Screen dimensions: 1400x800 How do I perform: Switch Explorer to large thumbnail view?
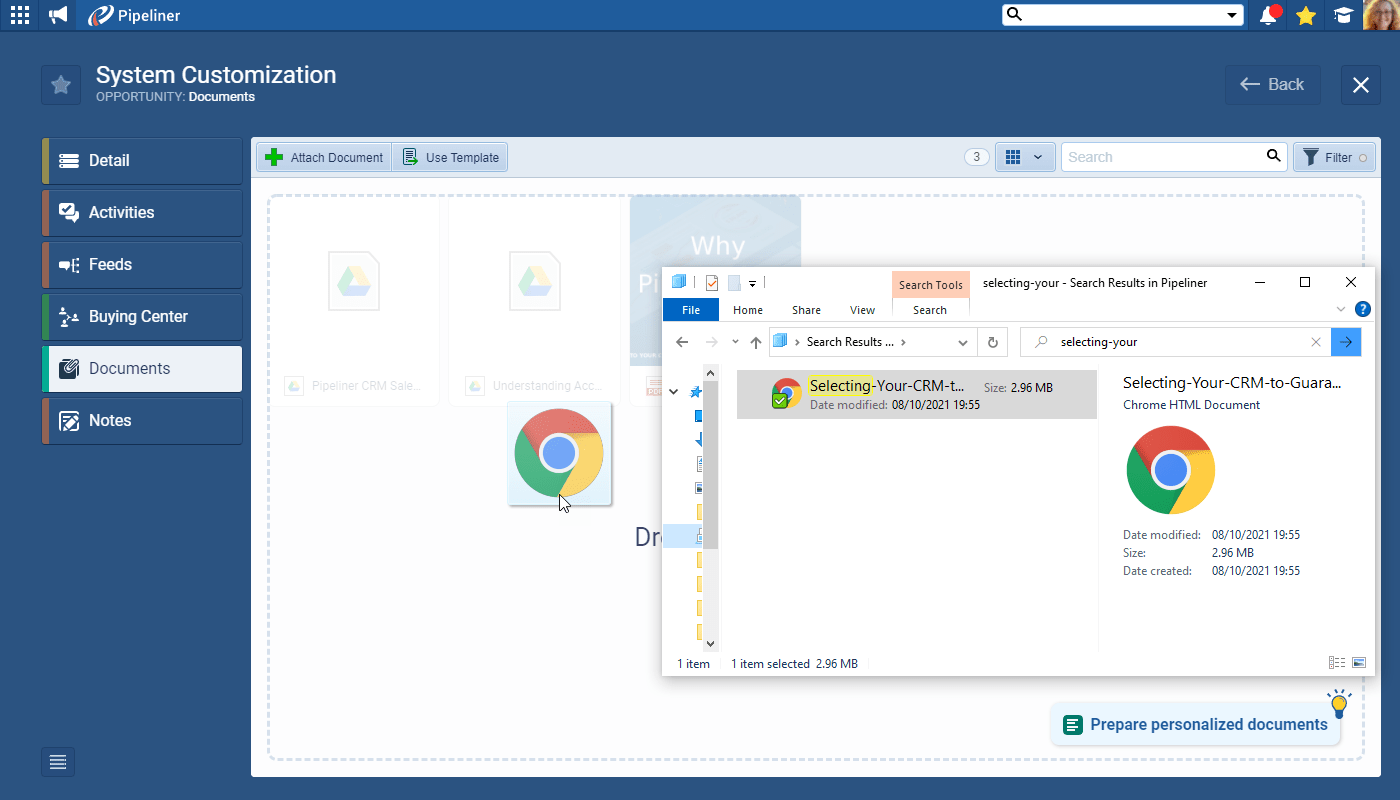click(x=1359, y=662)
